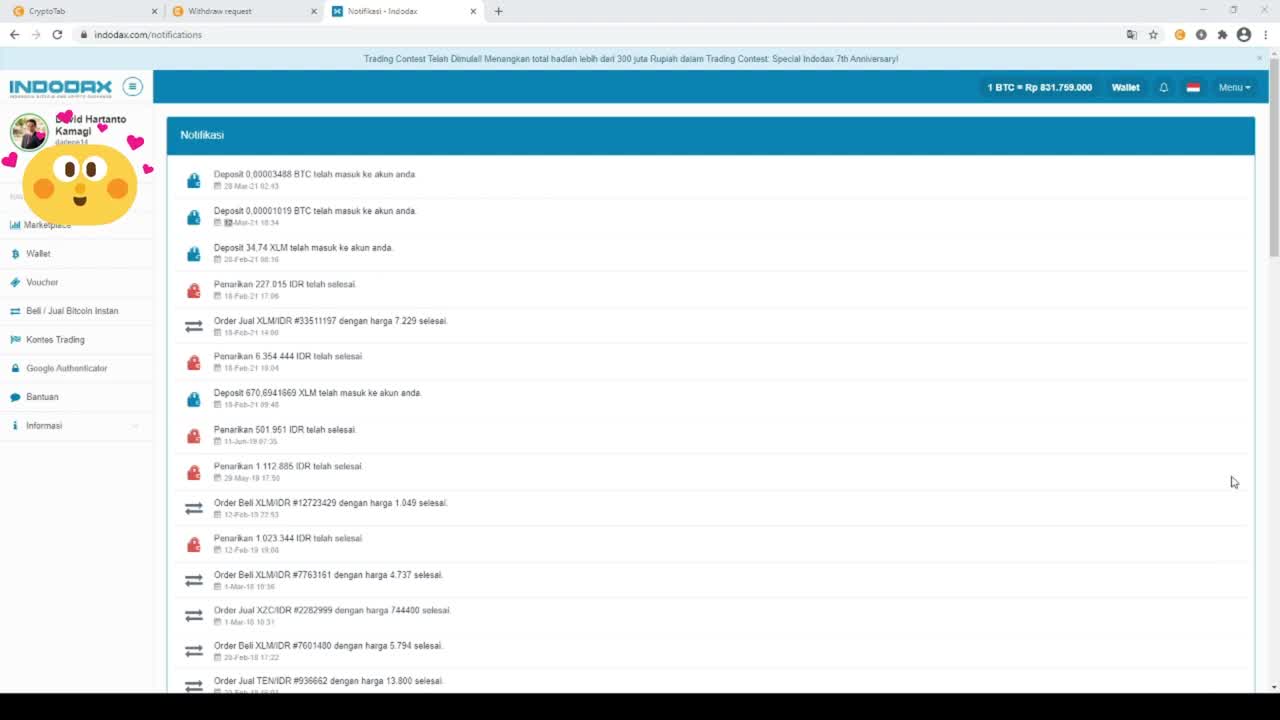Click the Google Authenticator lock icon
Image resolution: width=1280 pixels, height=720 pixels.
point(15,368)
